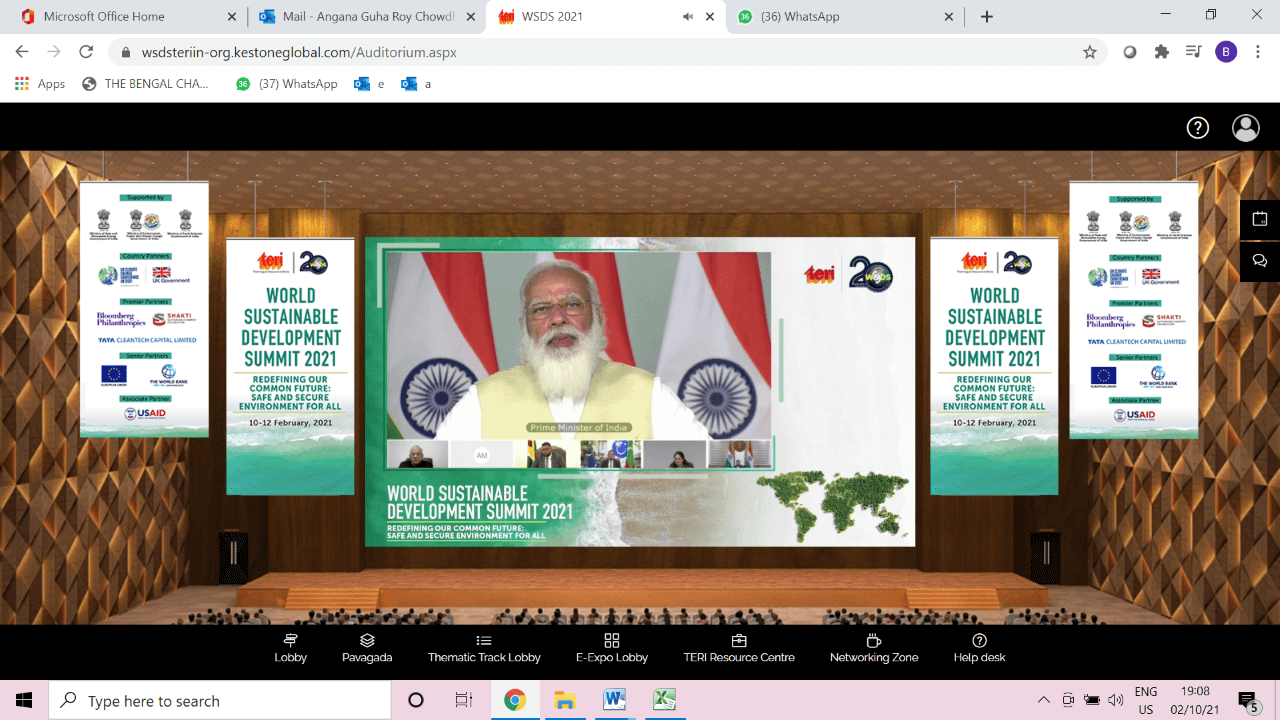This screenshot has height=720, width=1280.
Task: Open the user profile avatar icon
Action: point(1246,128)
